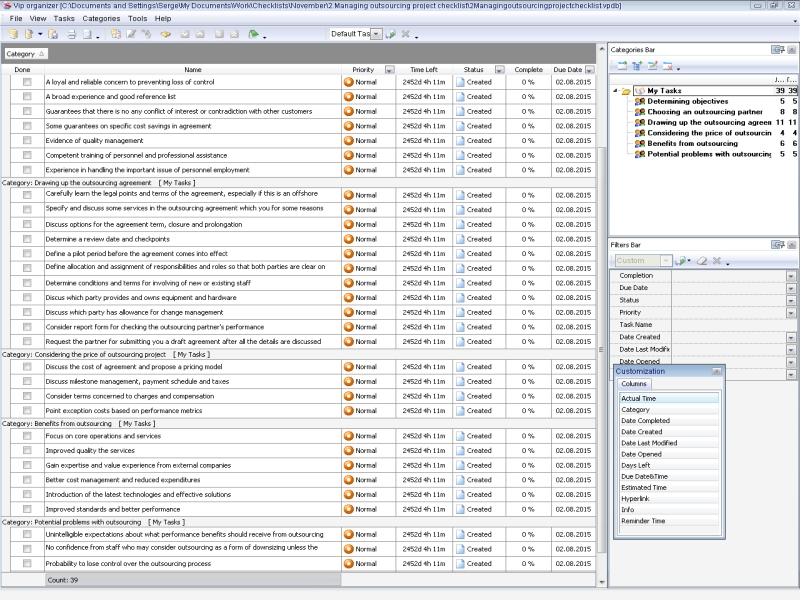Click the New Category icon in Categories Bar
The image size is (800, 600).
point(621,66)
